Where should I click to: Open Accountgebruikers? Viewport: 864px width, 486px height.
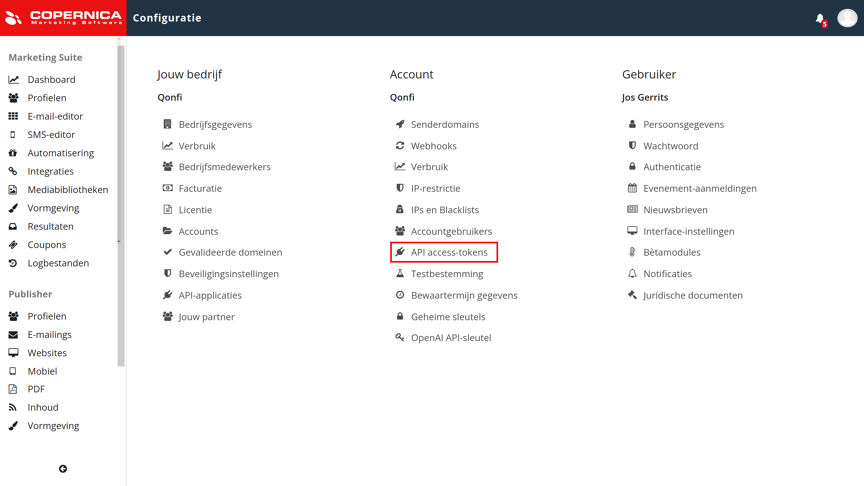pyautogui.click(x=451, y=231)
